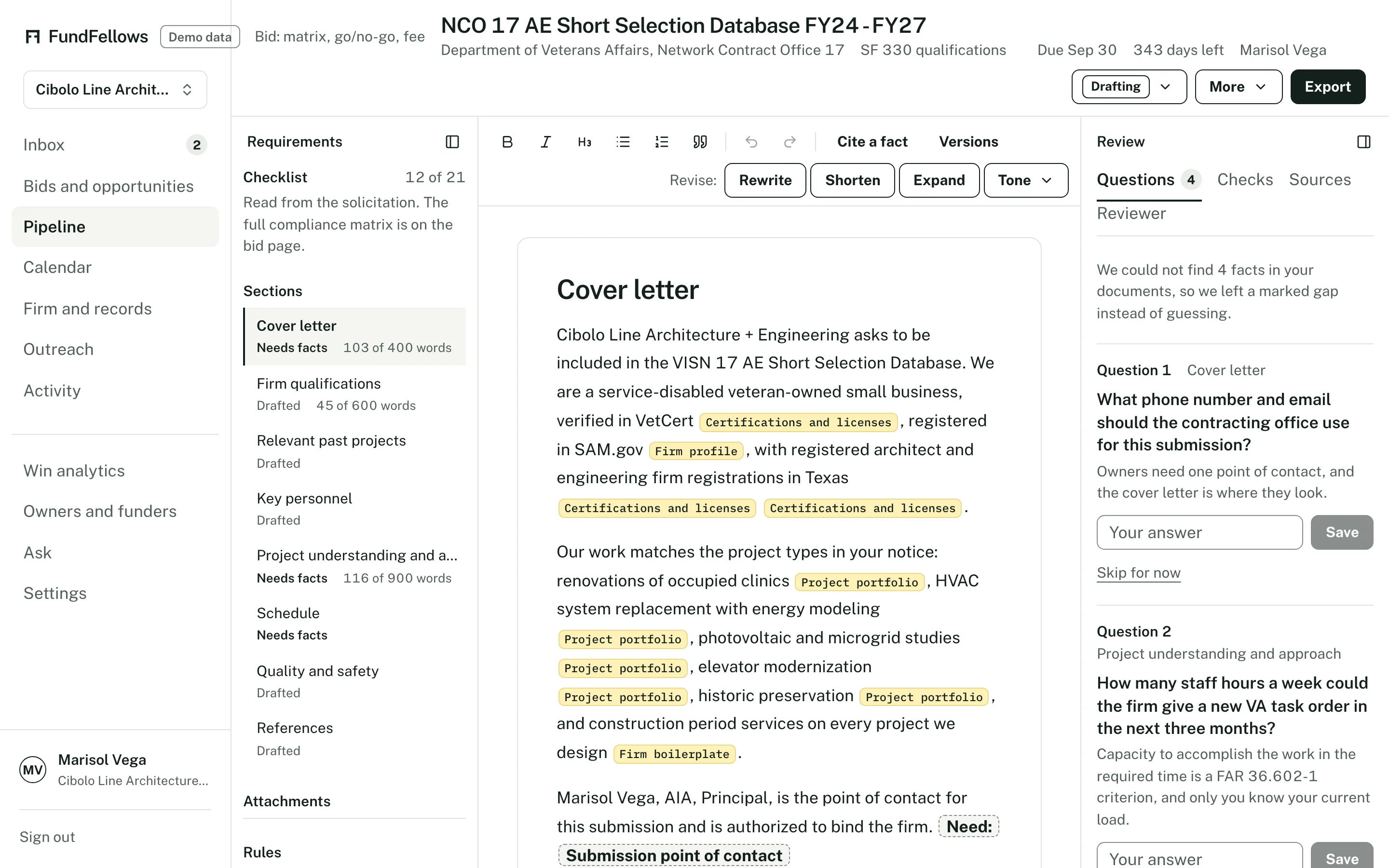Select the Firm qualifications section
Viewport: 1389px width, 868px height.
coord(354,394)
